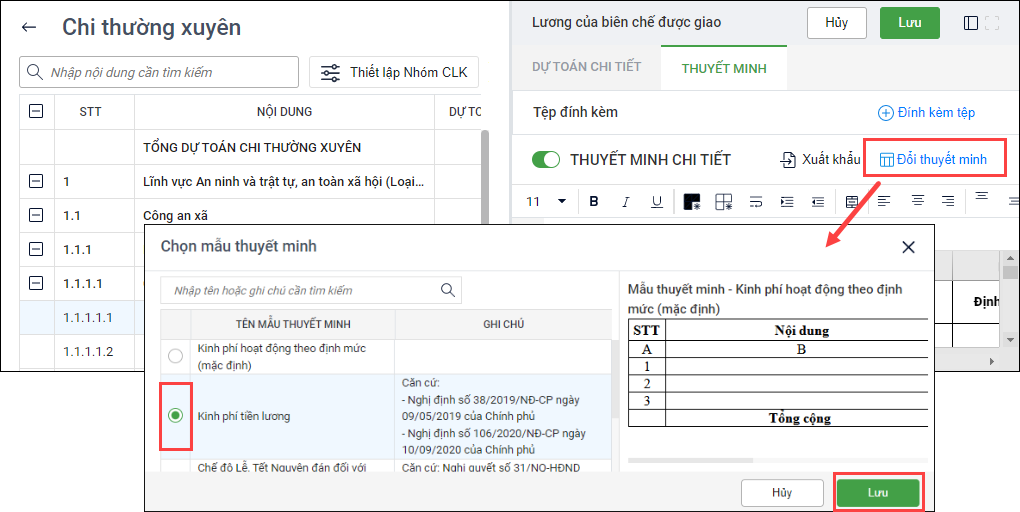Choose Kinh phí hoạt động theo định mức radio

[176, 356]
